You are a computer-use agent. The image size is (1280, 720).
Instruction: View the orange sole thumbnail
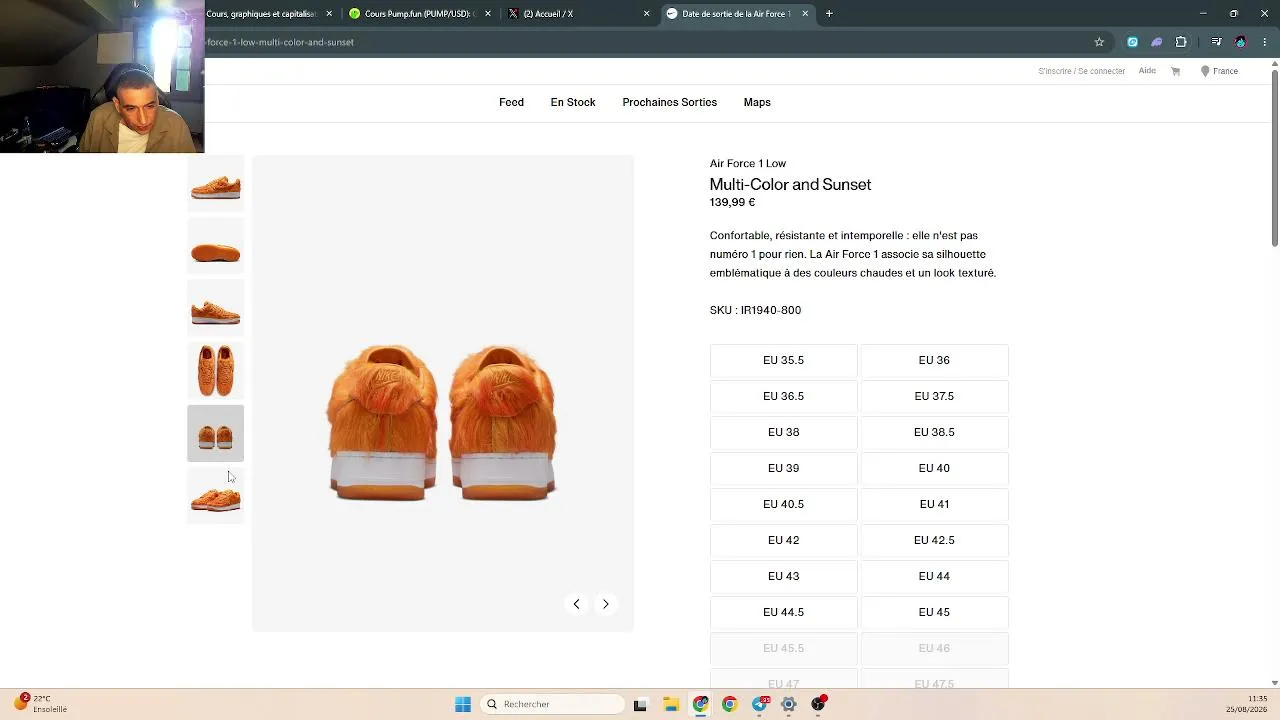coord(215,247)
